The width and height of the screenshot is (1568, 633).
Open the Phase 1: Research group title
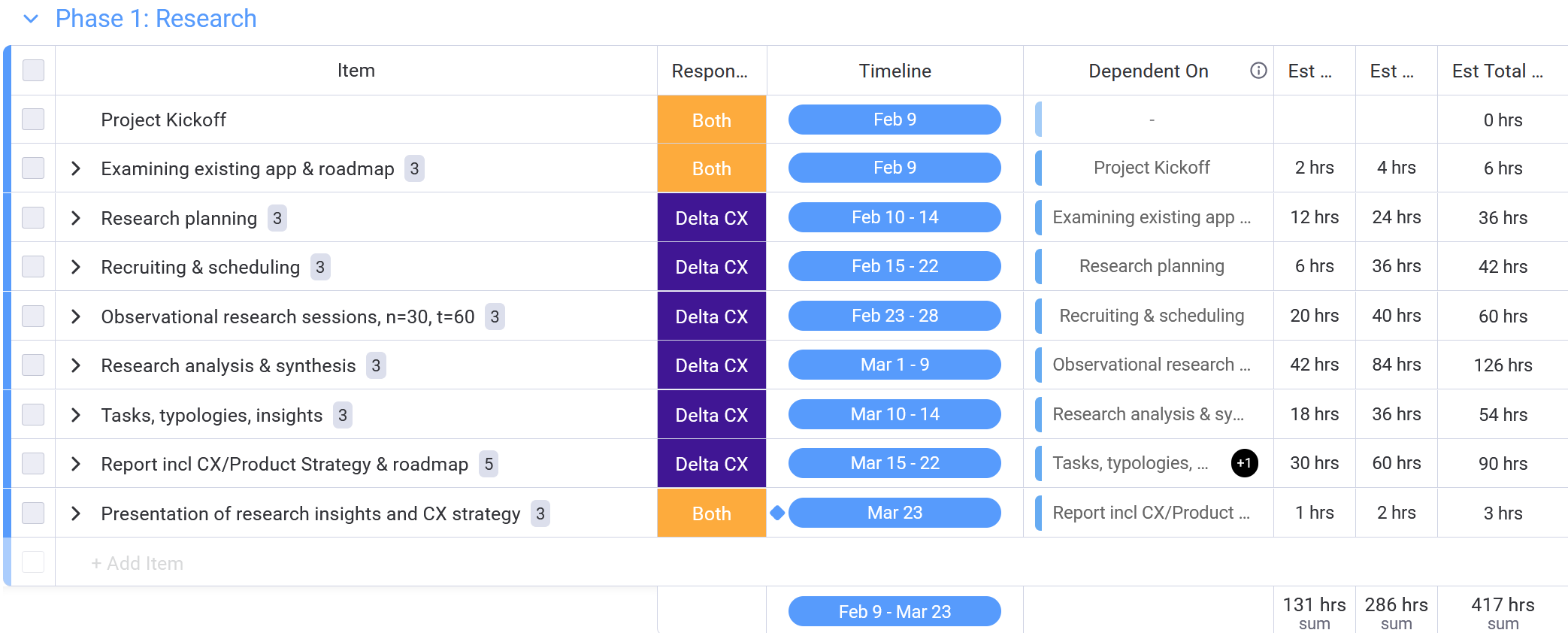click(156, 19)
